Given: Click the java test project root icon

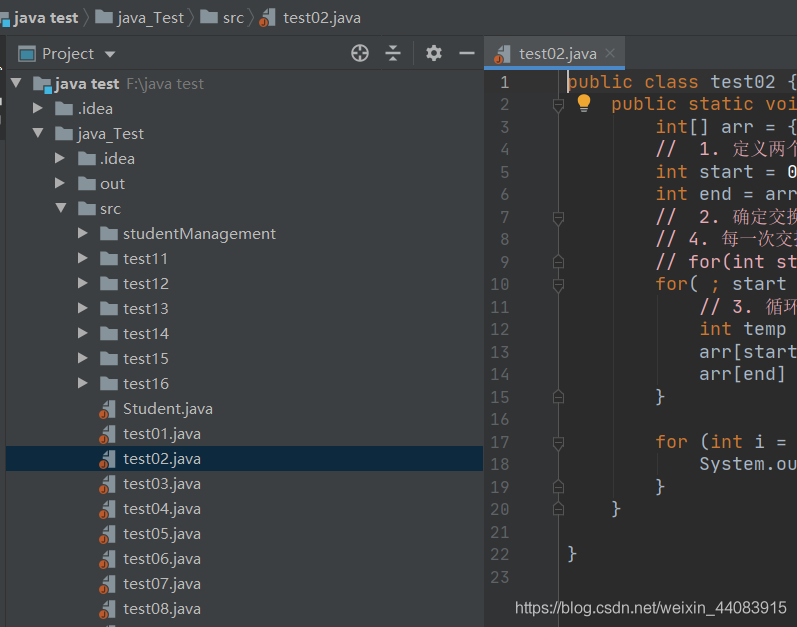Looking at the screenshot, I should tap(43, 84).
